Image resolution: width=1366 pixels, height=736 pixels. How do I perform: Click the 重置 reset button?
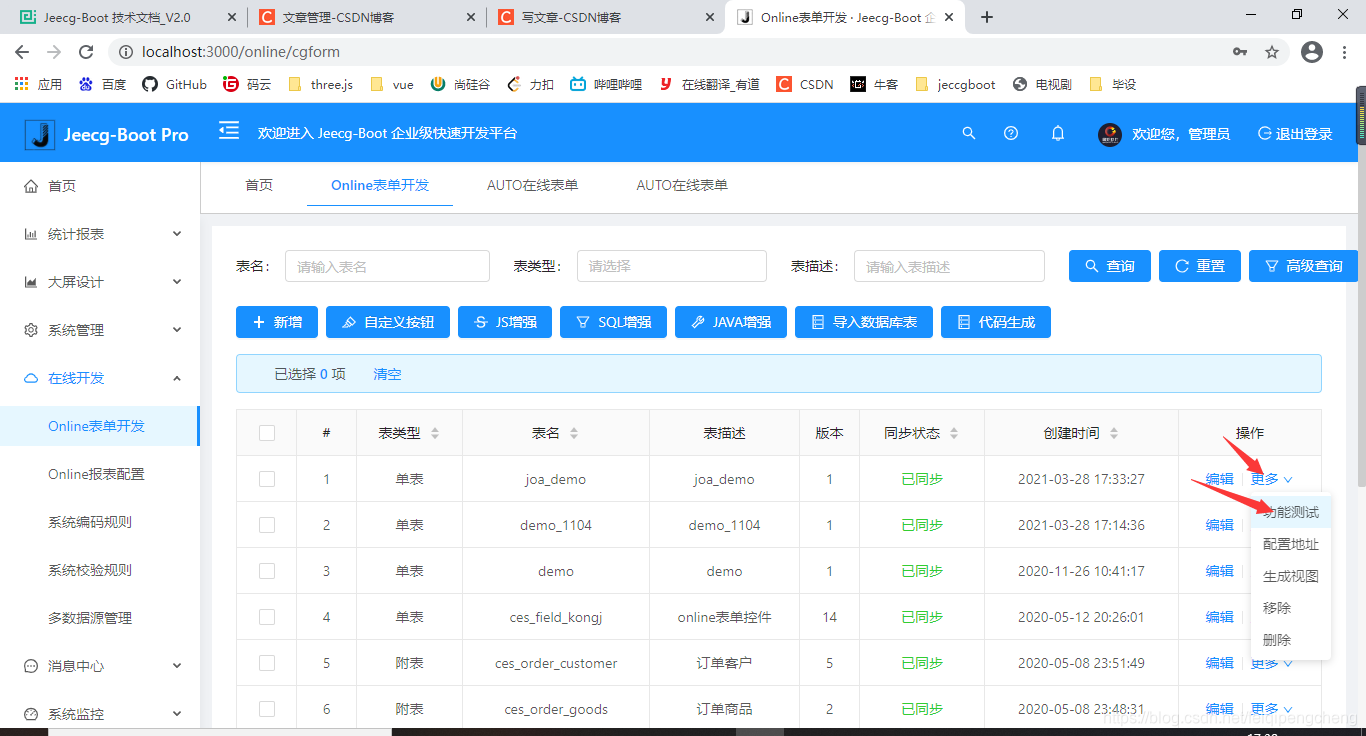pyautogui.click(x=1200, y=266)
